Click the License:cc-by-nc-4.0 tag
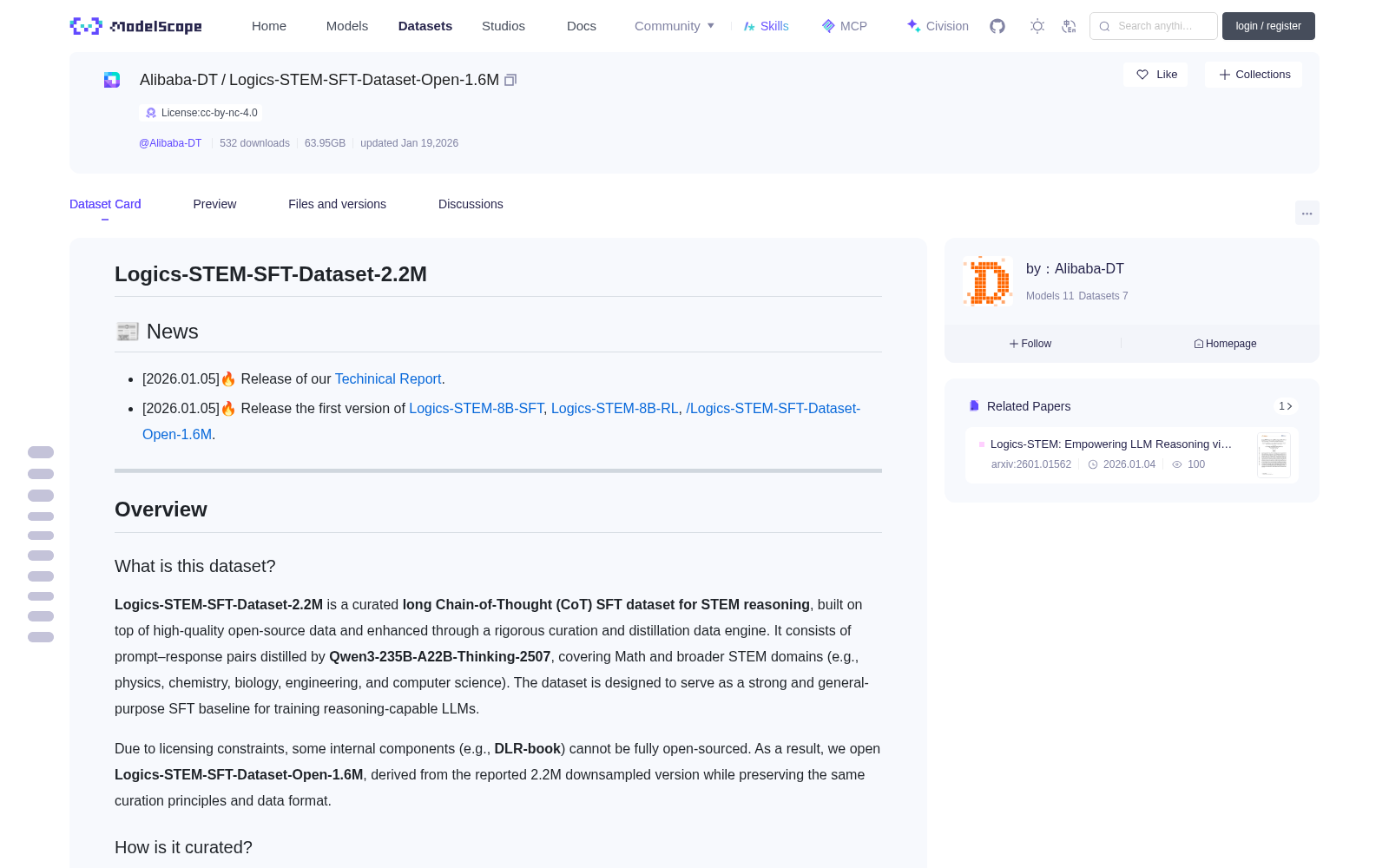The width and height of the screenshot is (1389, 868). pos(201,113)
